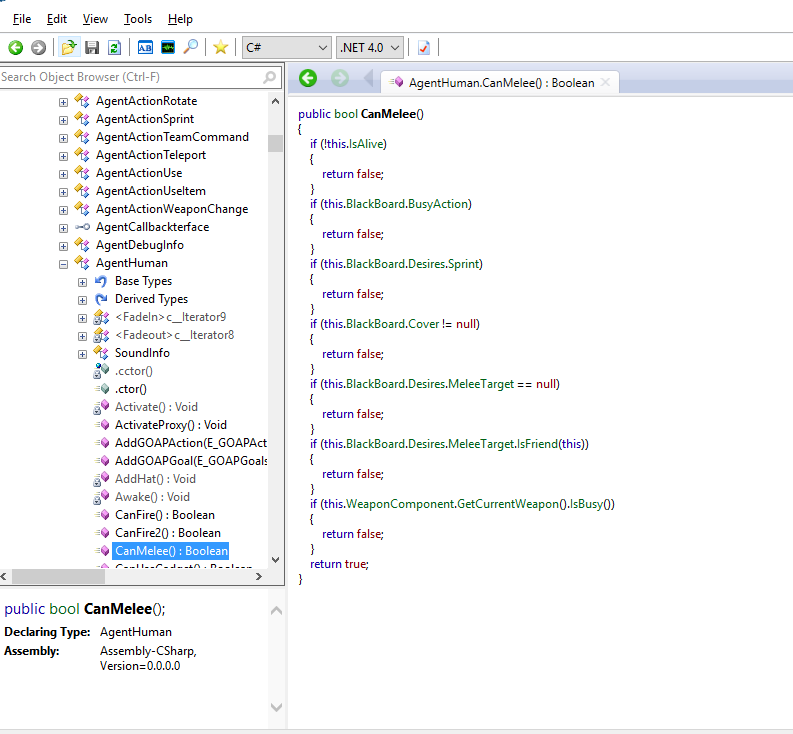
Task: Collapse the AgentHuman tree node
Action: [64, 263]
